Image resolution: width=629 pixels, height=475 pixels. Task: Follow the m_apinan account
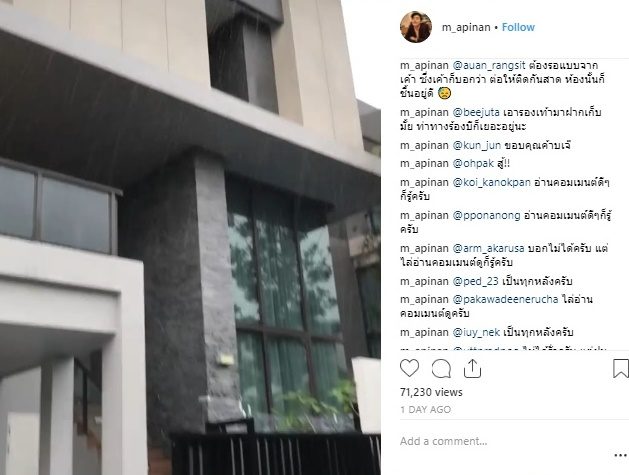coord(518,27)
